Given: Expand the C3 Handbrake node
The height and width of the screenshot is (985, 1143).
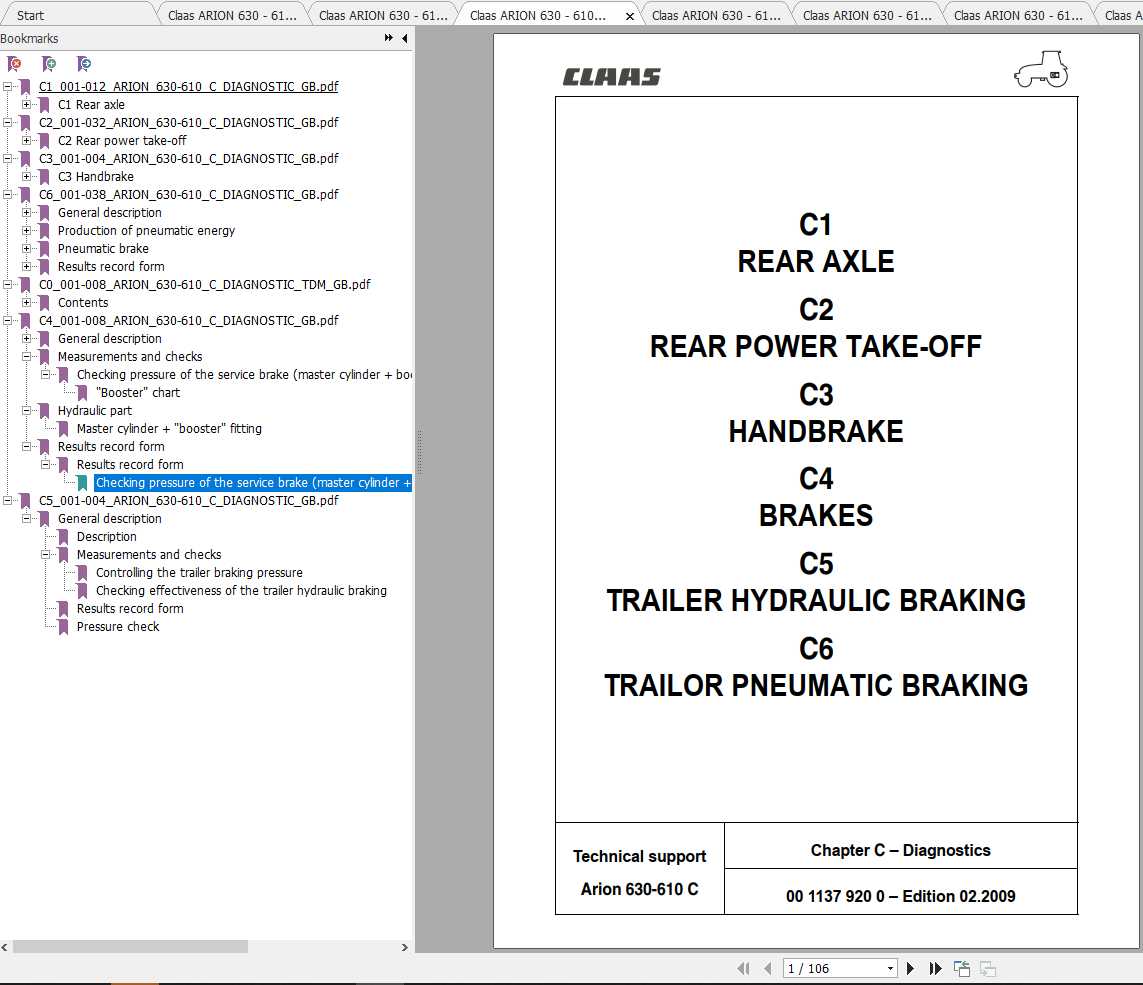Looking at the screenshot, I should (x=26, y=176).
